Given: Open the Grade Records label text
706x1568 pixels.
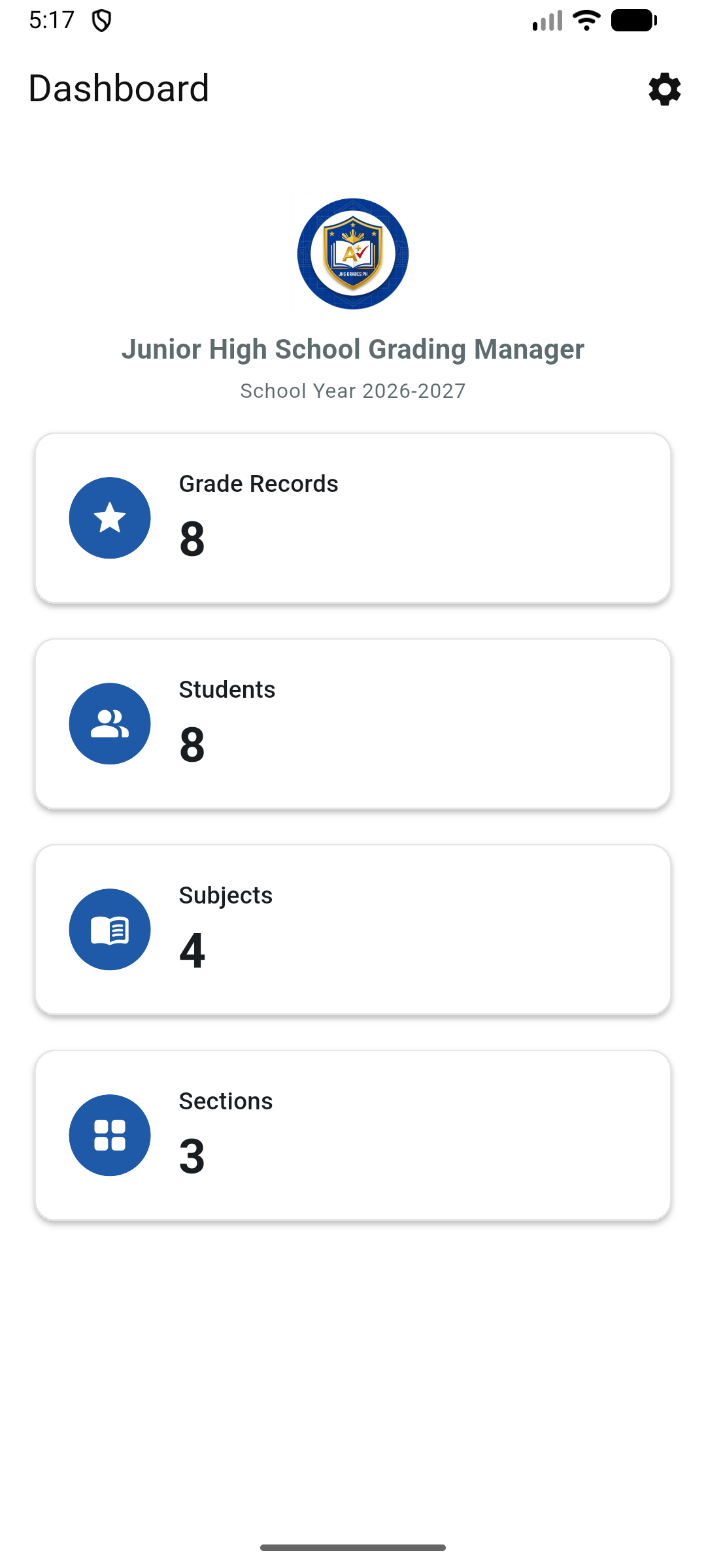Looking at the screenshot, I should point(258,484).
